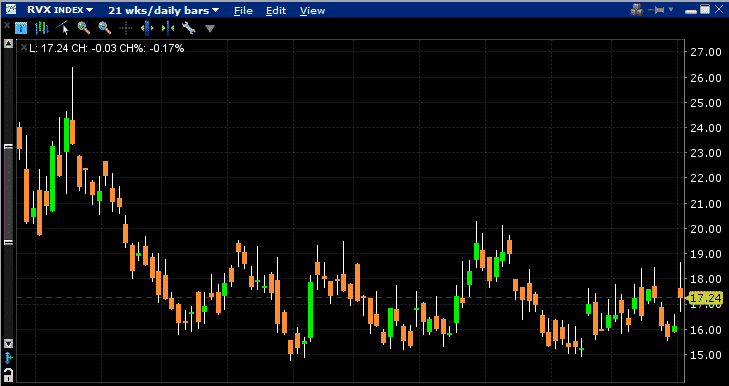Click the expand horizontal bar spacing icon
Image resolution: width=729 pixels, height=386 pixels.
coord(147,28)
